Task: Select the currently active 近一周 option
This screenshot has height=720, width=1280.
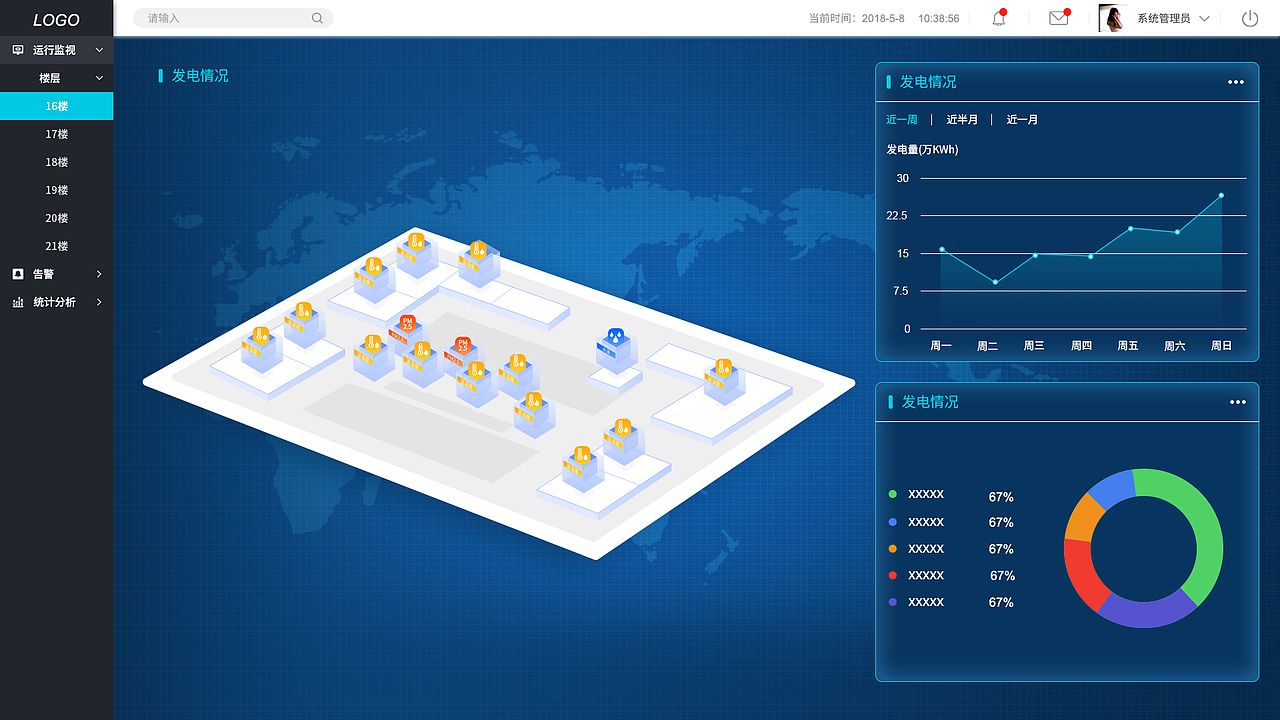Action: click(x=901, y=119)
